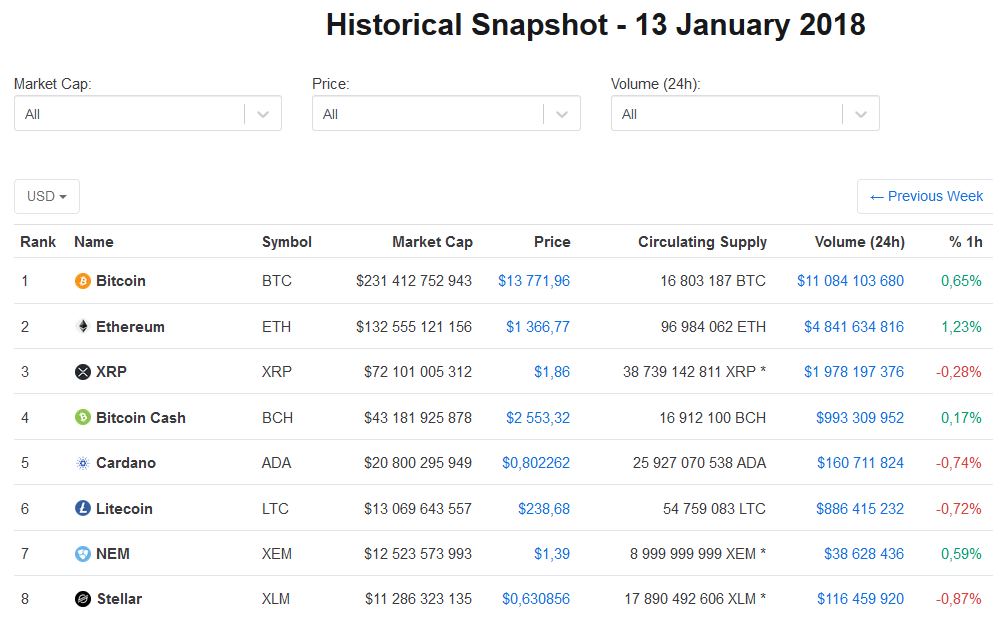The width and height of the screenshot is (993, 618).
Task: Sort by Symbol column header
Action: (287, 242)
